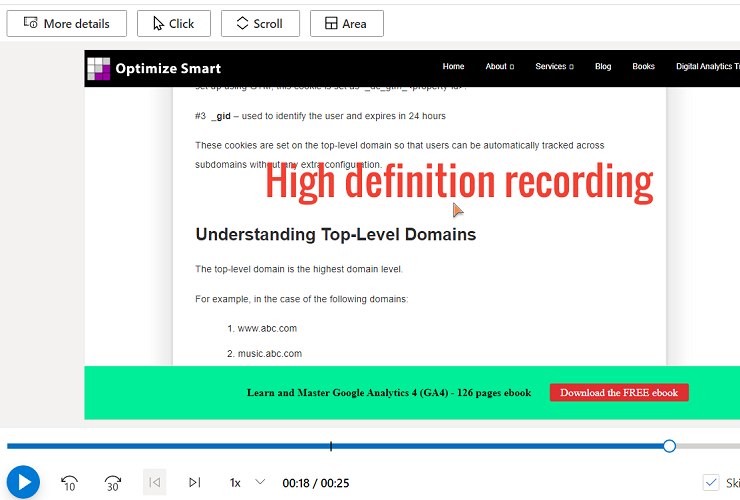The width and height of the screenshot is (740, 500).
Task: Click the 'For example, in the case' sentence
Action: [x=302, y=299]
